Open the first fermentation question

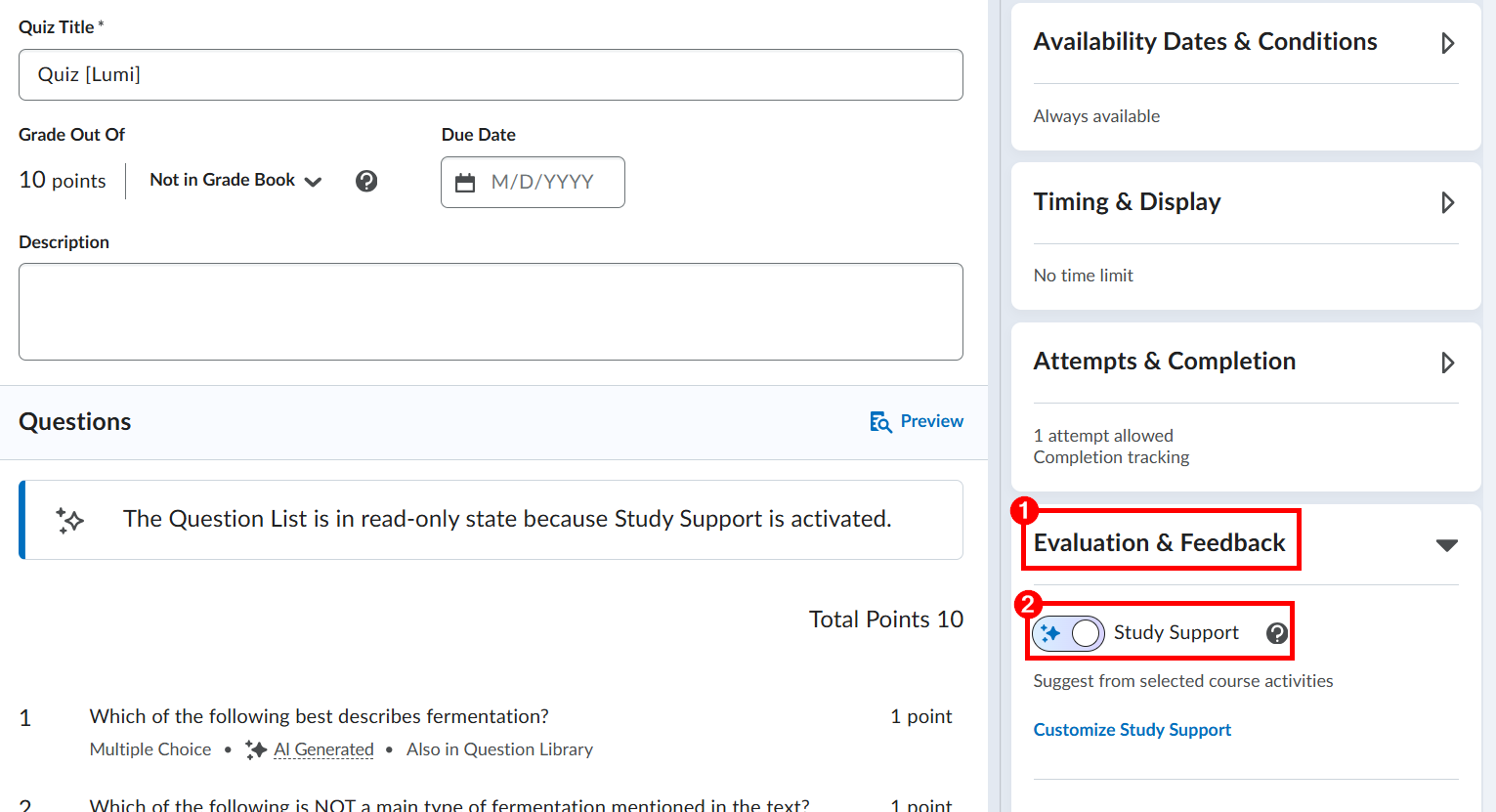point(319,716)
